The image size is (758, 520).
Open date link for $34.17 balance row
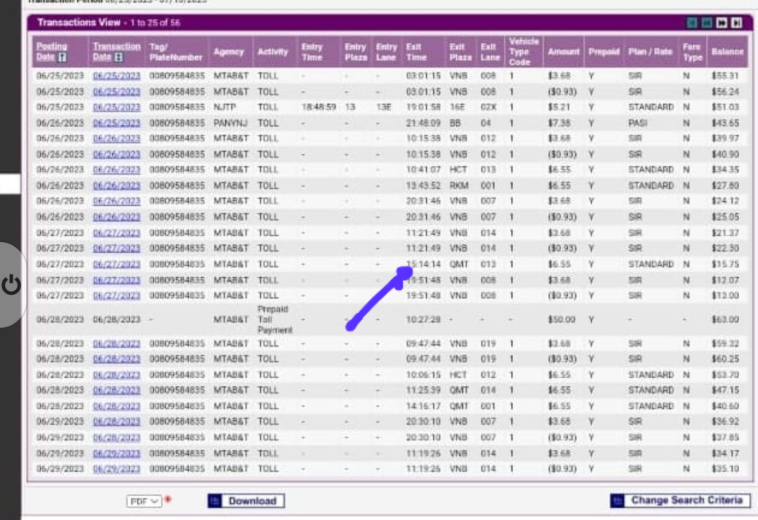[x=117, y=453]
